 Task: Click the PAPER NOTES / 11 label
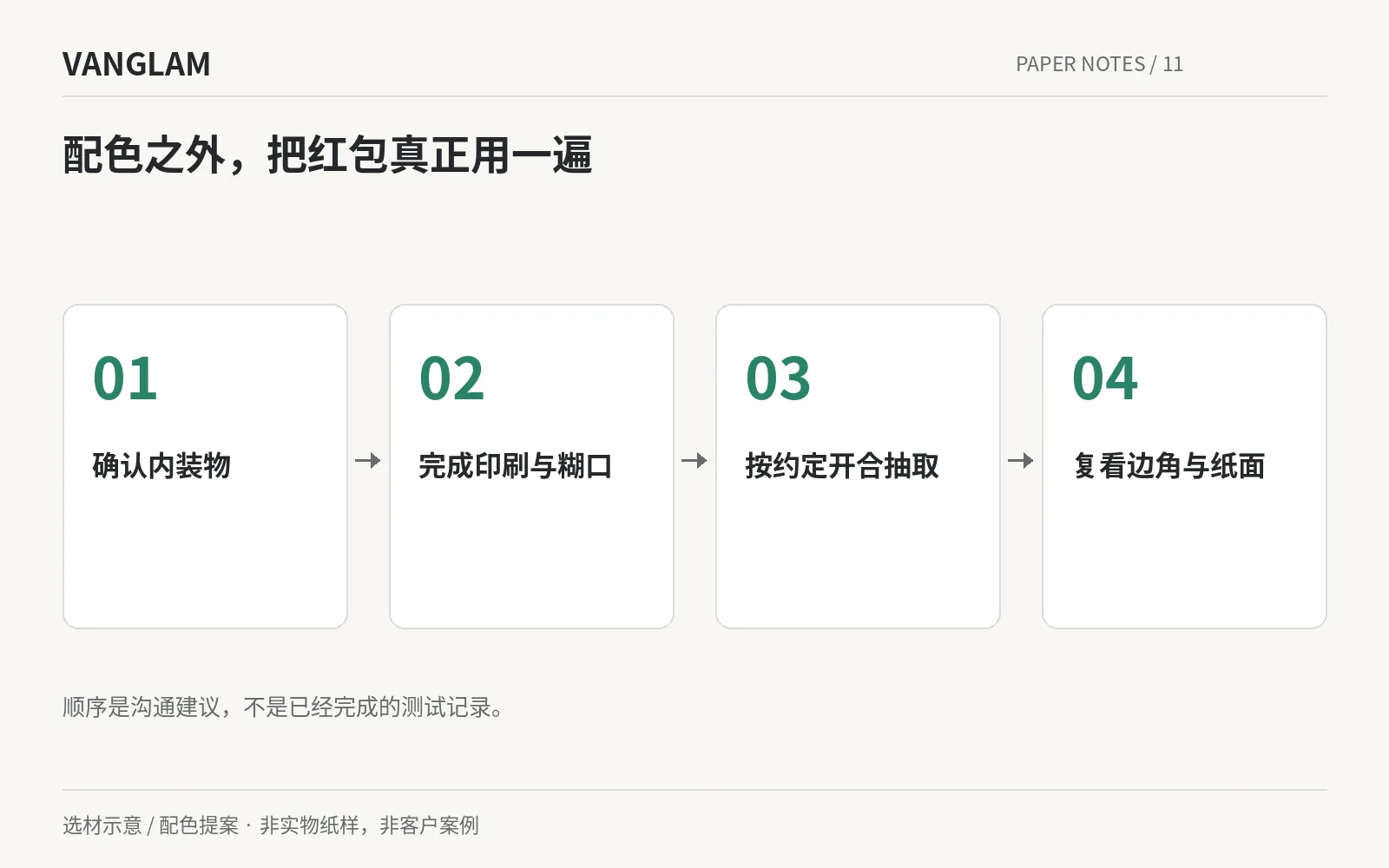point(1099,64)
